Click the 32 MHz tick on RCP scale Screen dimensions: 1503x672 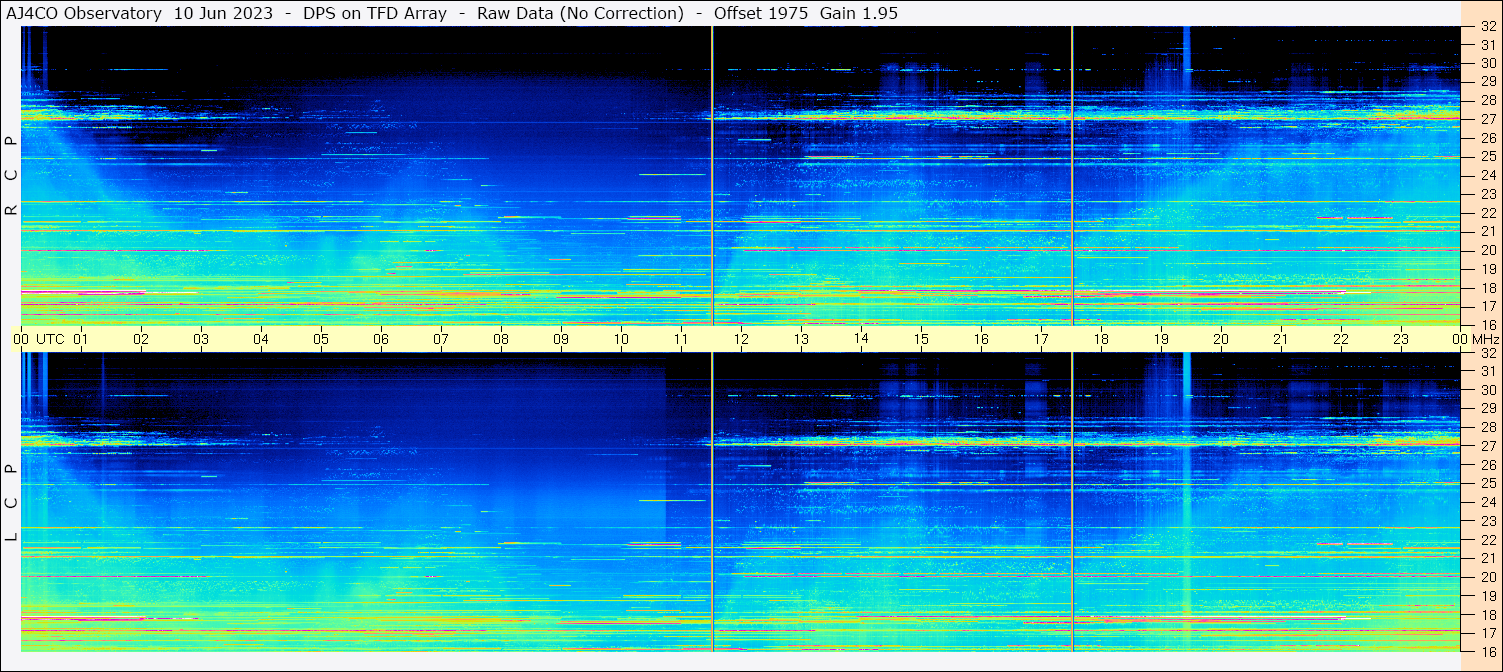click(1487, 27)
